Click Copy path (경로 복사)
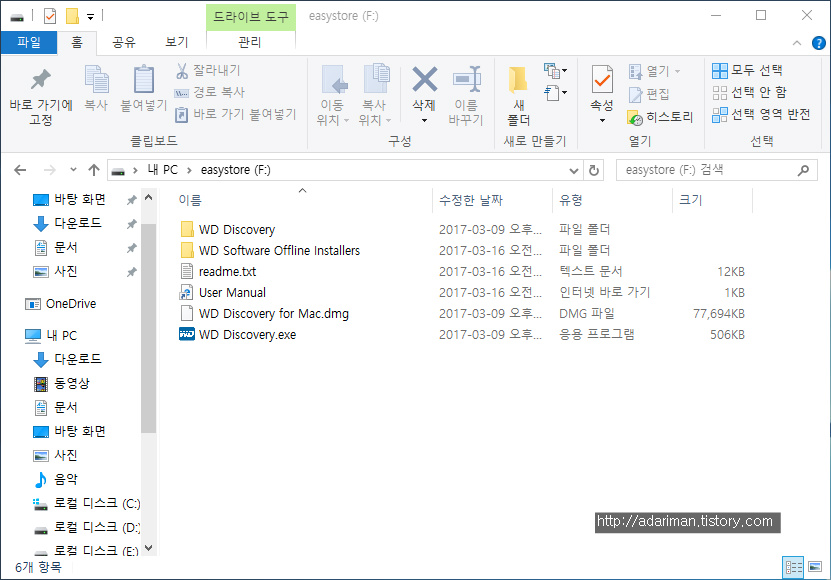This screenshot has width=831, height=580. coord(210,92)
